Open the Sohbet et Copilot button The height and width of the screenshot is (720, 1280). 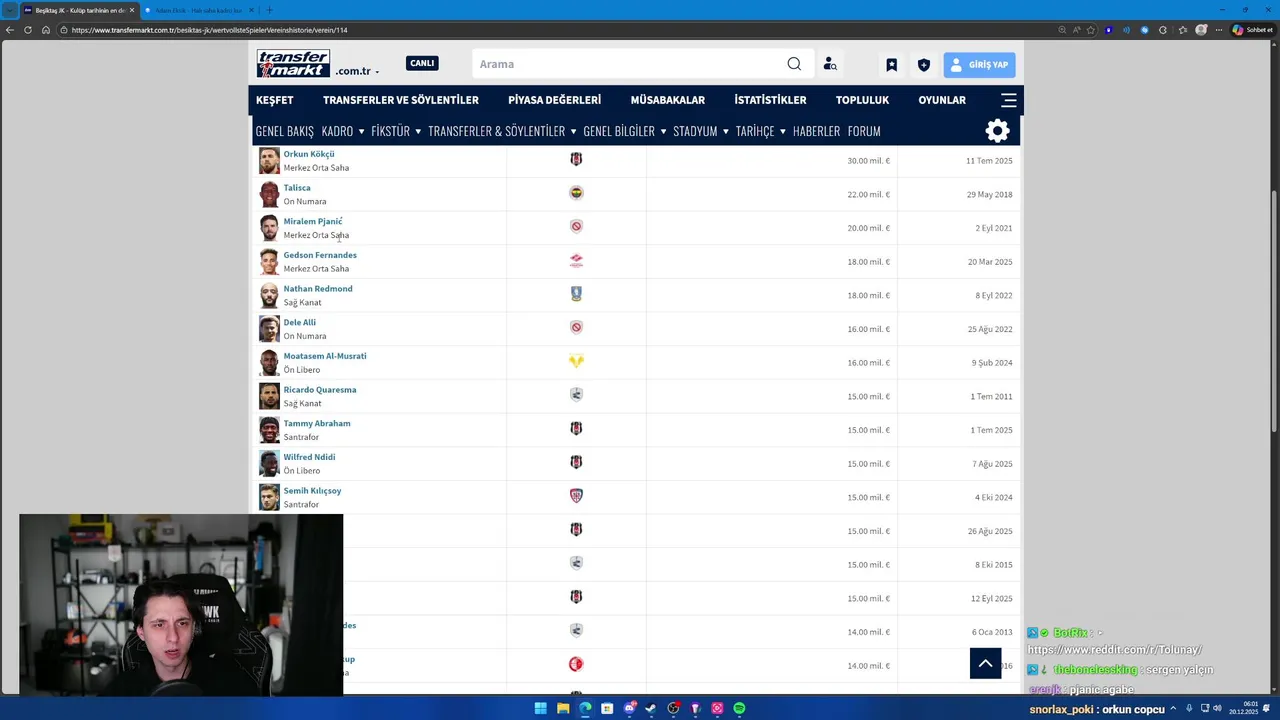click(1253, 30)
